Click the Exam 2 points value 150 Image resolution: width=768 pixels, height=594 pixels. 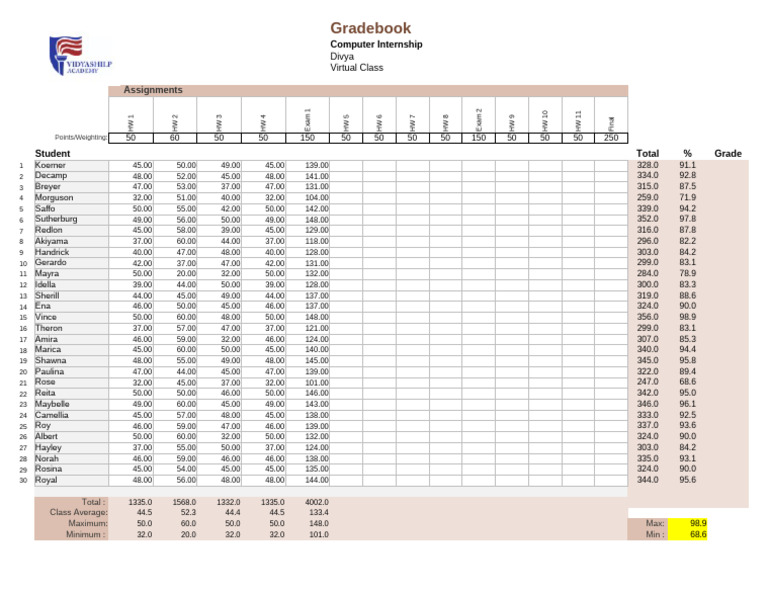click(x=479, y=138)
